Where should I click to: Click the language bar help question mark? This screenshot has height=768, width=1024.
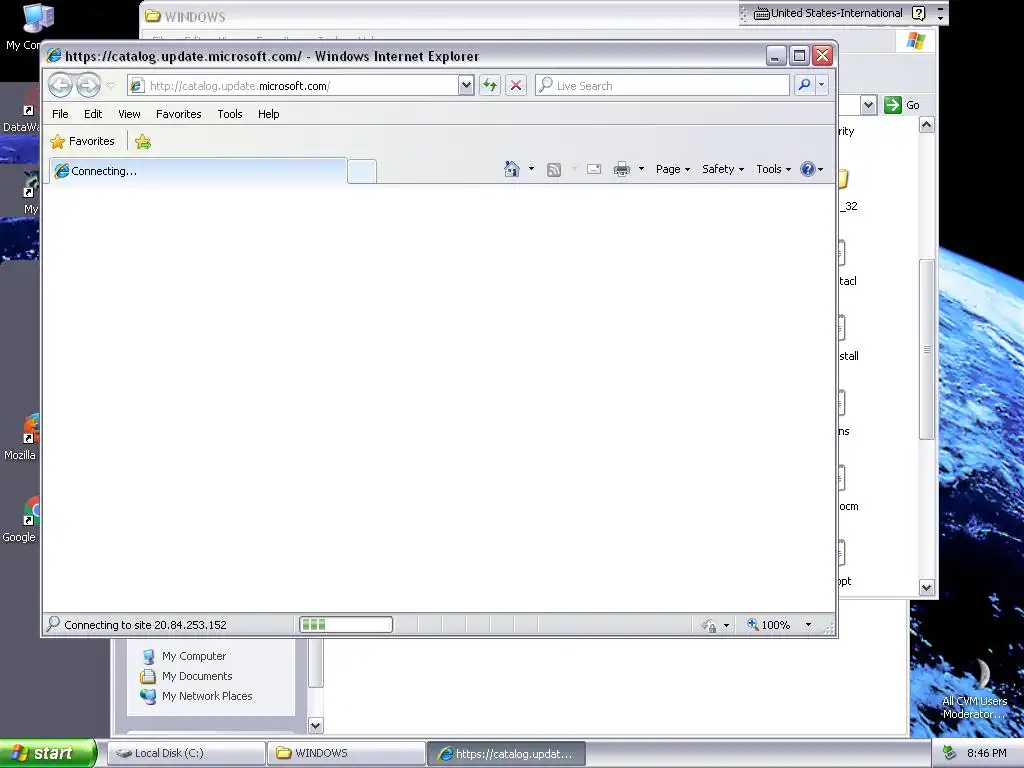pyautogui.click(x=918, y=13)
